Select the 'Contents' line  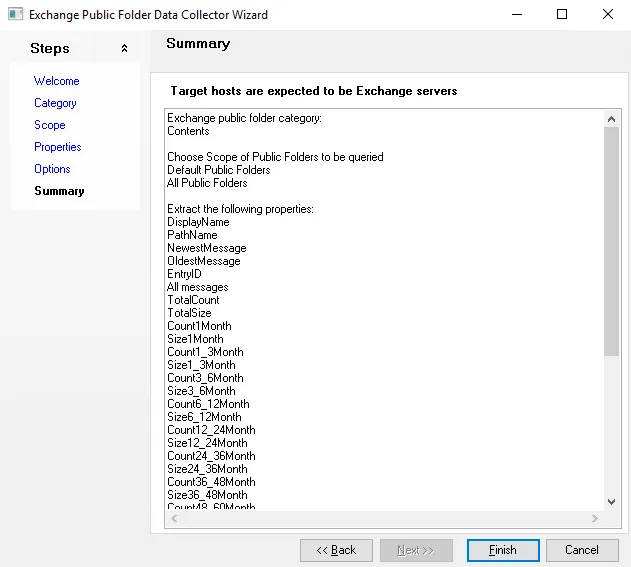(x=188, y=131)
